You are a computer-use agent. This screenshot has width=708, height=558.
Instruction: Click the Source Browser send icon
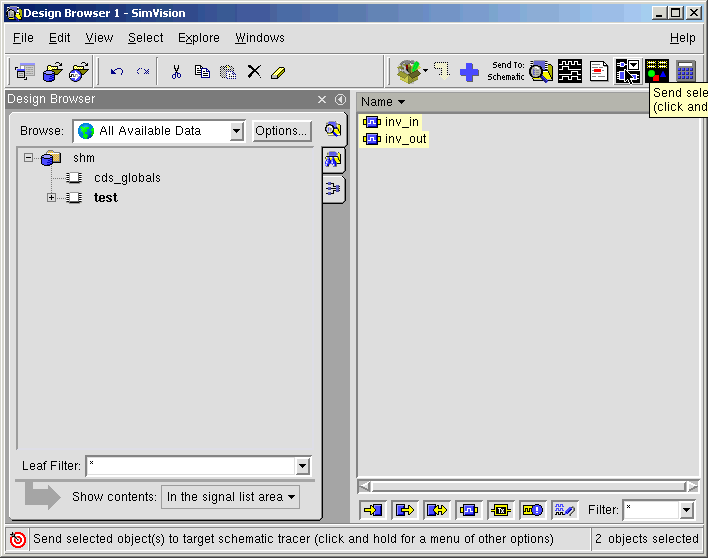coord(599,71)
